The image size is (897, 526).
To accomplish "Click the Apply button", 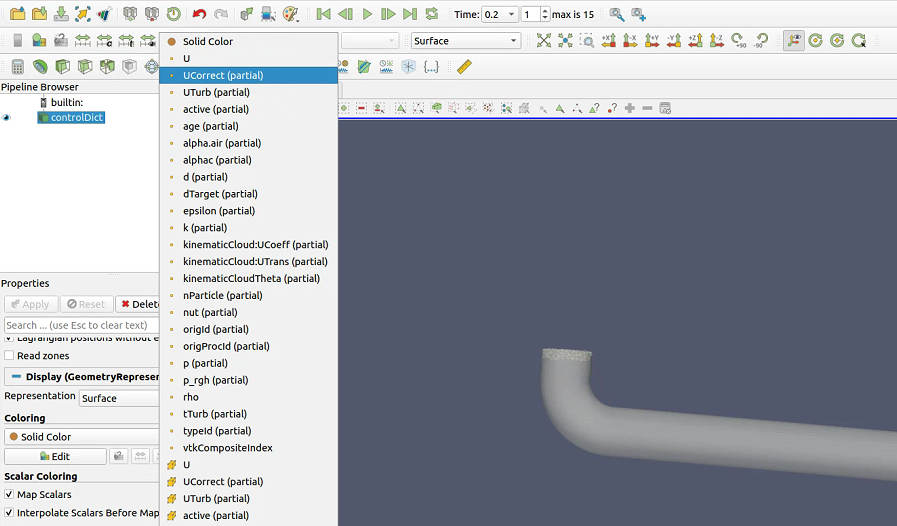I will pyautogui.click(x=31, y=304).
